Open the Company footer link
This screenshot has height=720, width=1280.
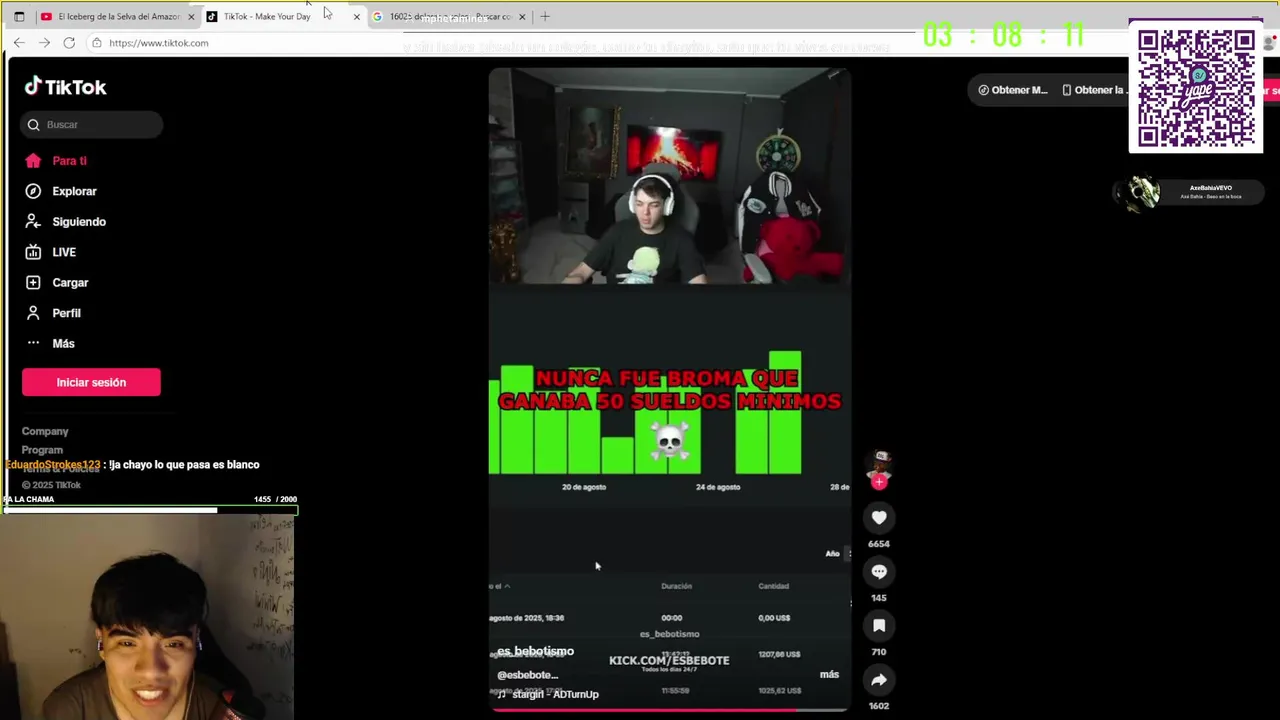coord(45,431)
